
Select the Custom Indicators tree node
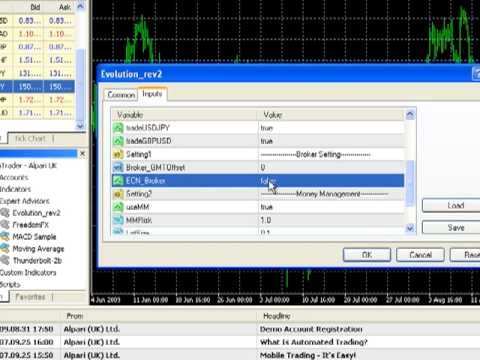(28, 273)
